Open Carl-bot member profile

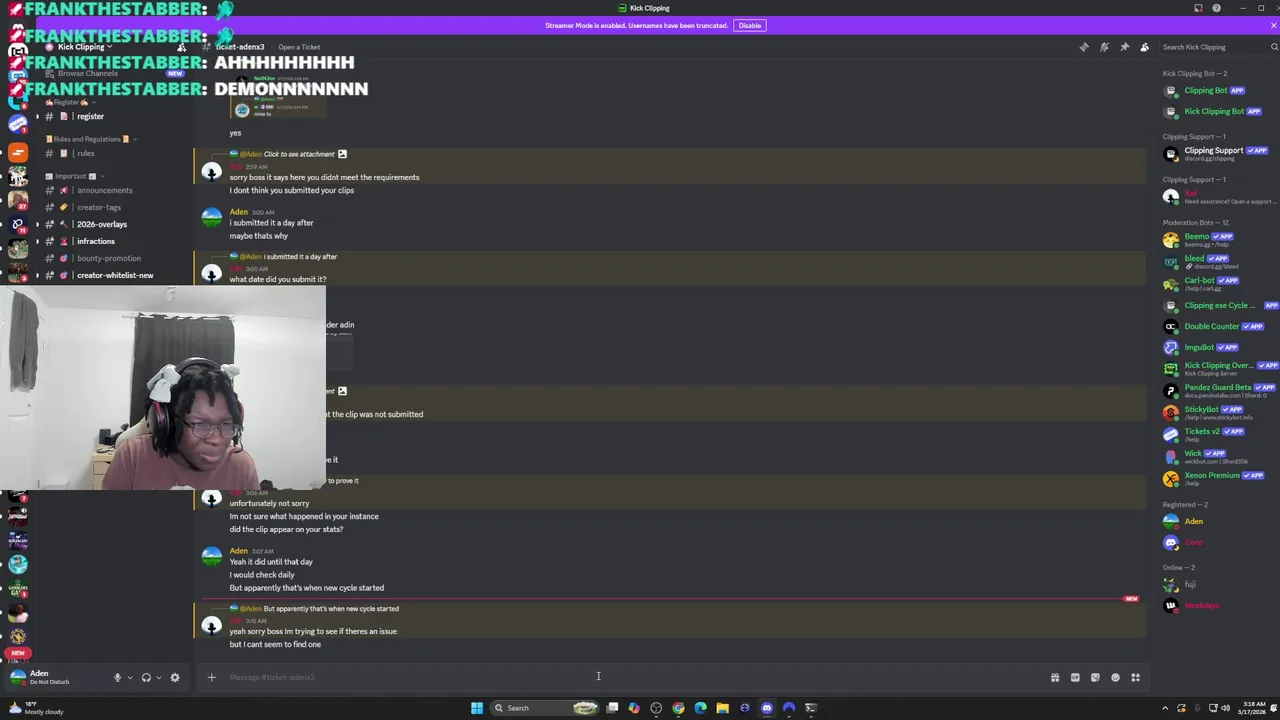pyautogui.click(x=1218, y=284)
